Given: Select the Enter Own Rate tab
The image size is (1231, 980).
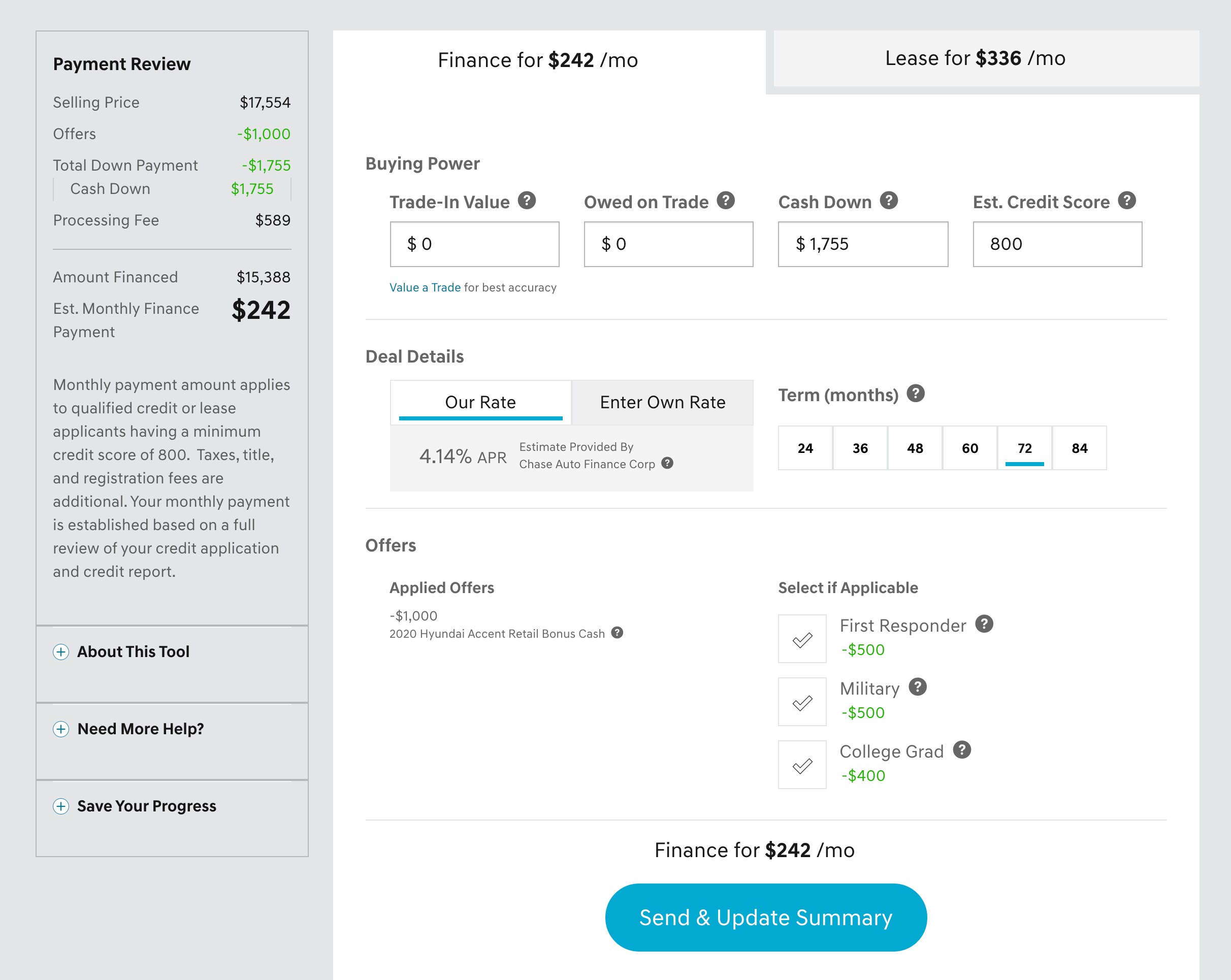Looking at the screenshot, I should [662, 402].
